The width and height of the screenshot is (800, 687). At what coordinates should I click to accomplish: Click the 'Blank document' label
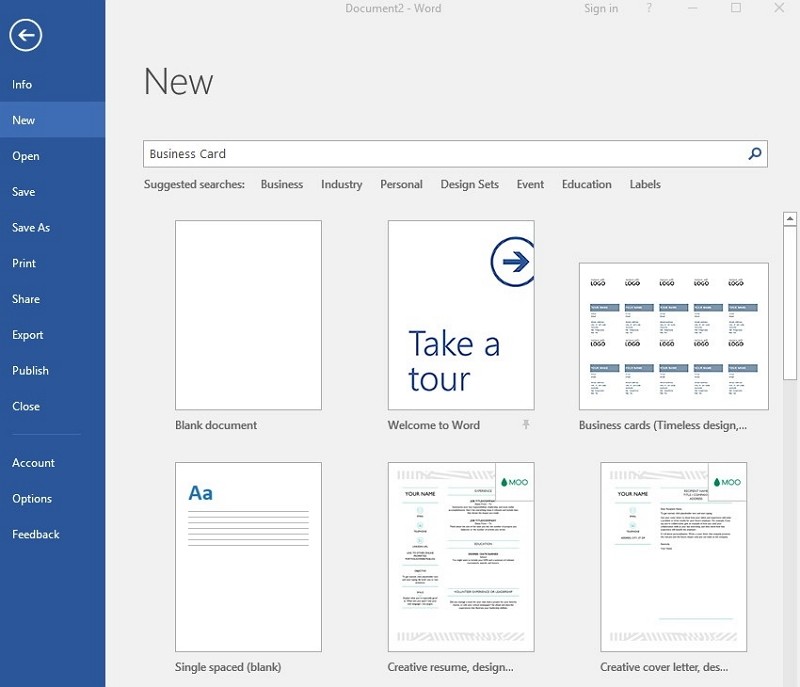click(x=216, y=425)
